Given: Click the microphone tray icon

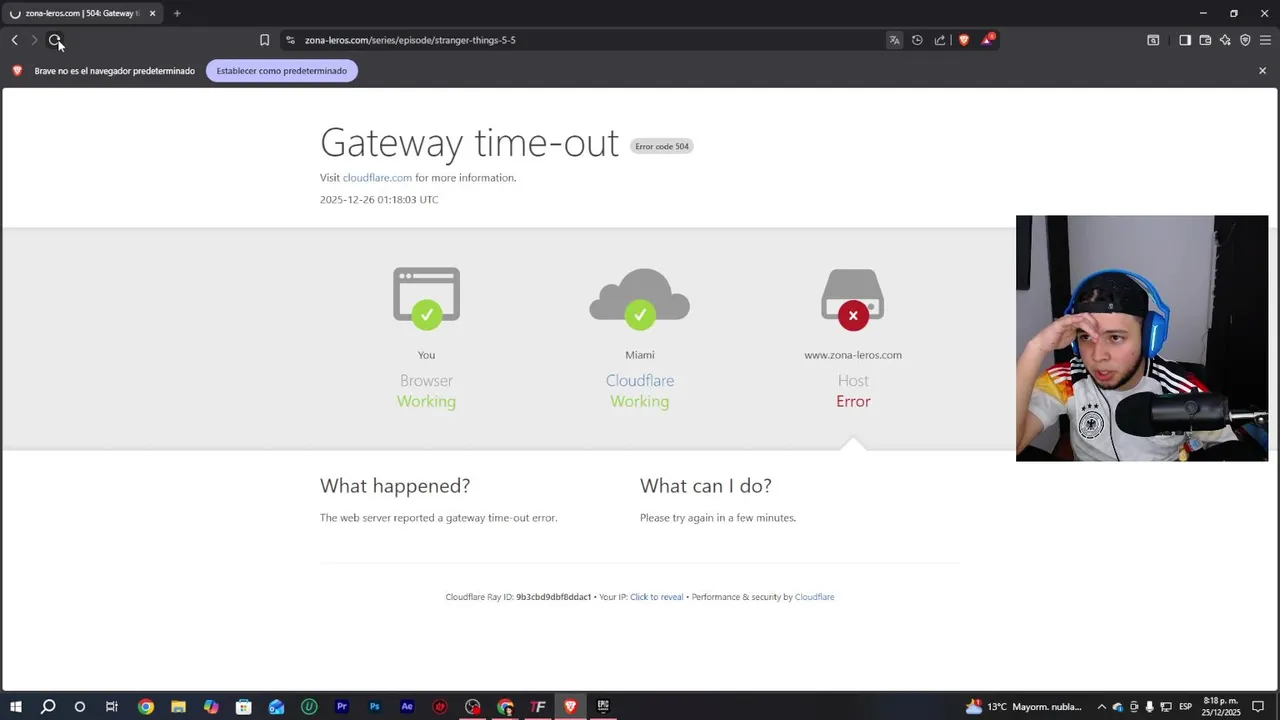Looking at the screenshot, I should pos(1150,706).
